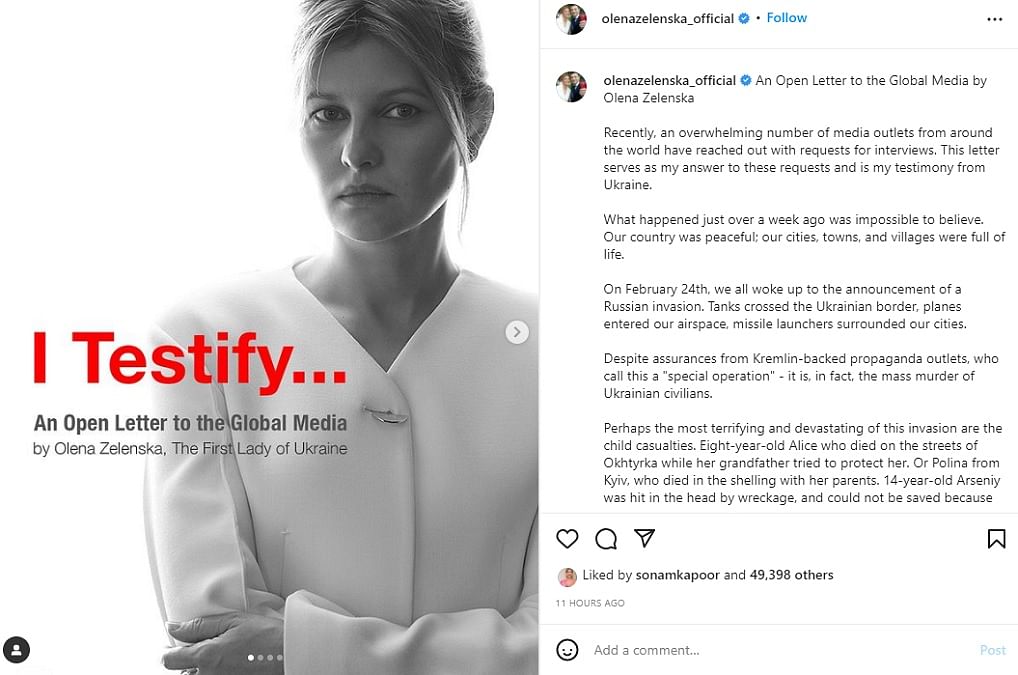Show tagged people icon on photo
1018x675 pixels.
click(x=16, y=650)
